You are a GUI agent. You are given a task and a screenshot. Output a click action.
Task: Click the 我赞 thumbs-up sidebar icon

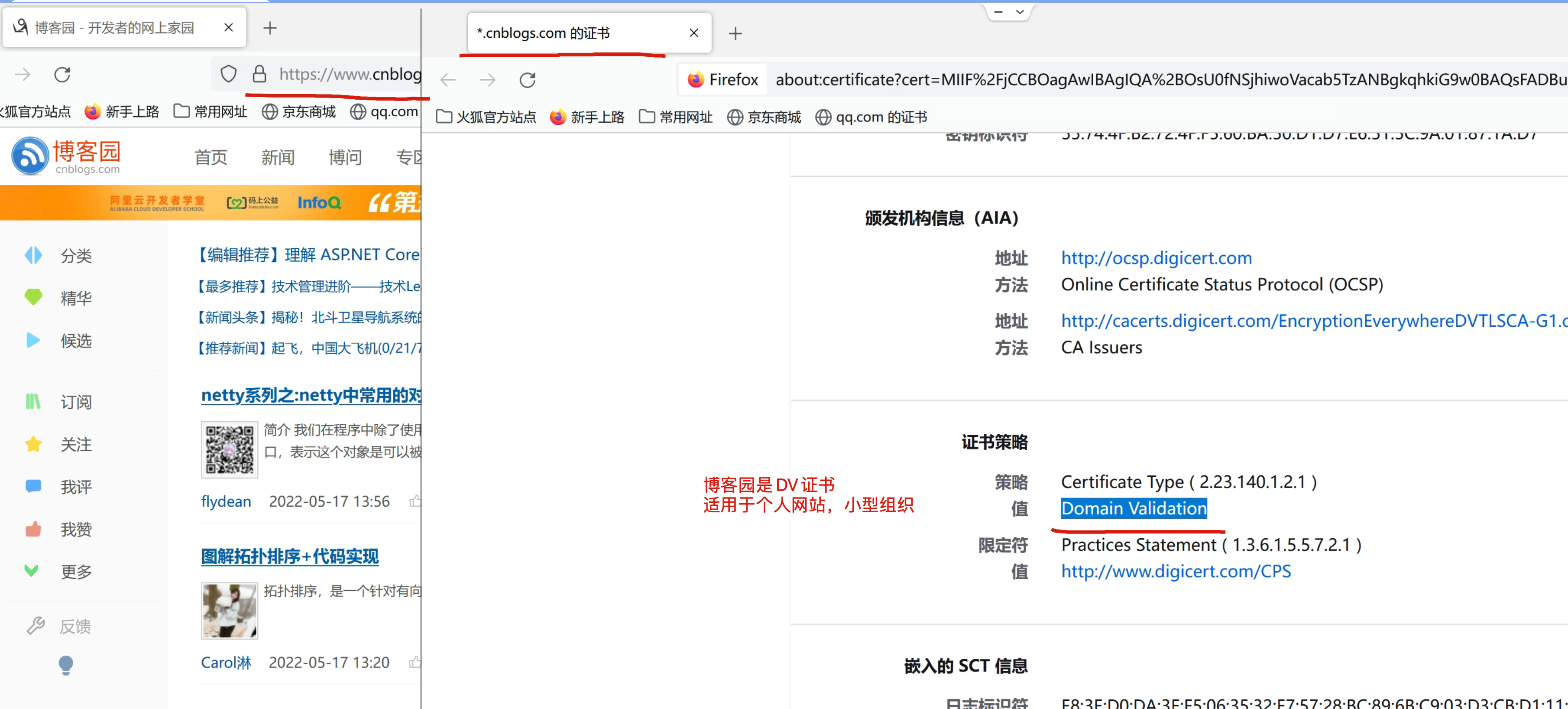(x=33, y=529)
